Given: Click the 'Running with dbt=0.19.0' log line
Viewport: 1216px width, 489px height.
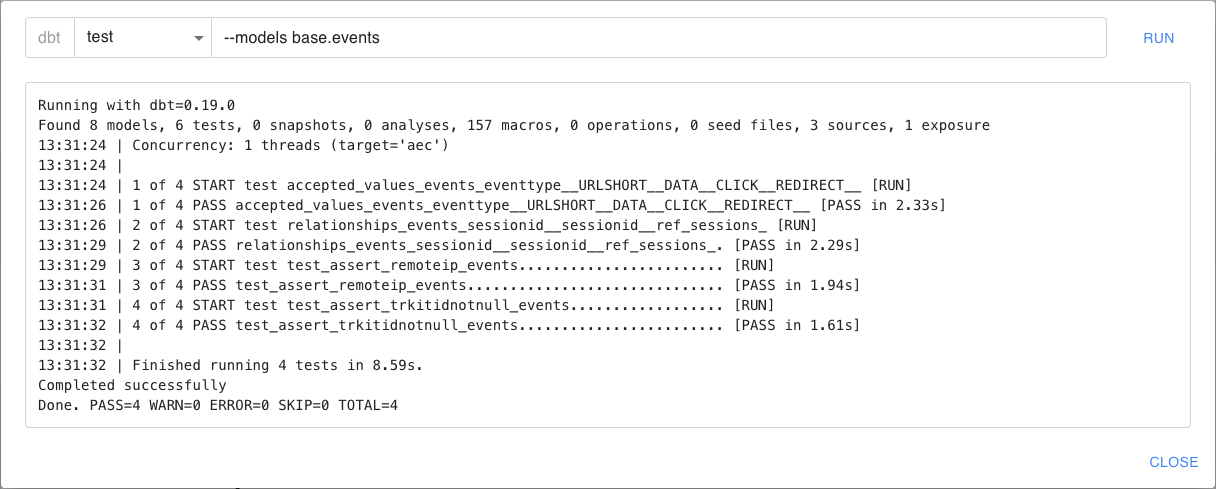Looking at the screenshot, I should click(136, 105).
